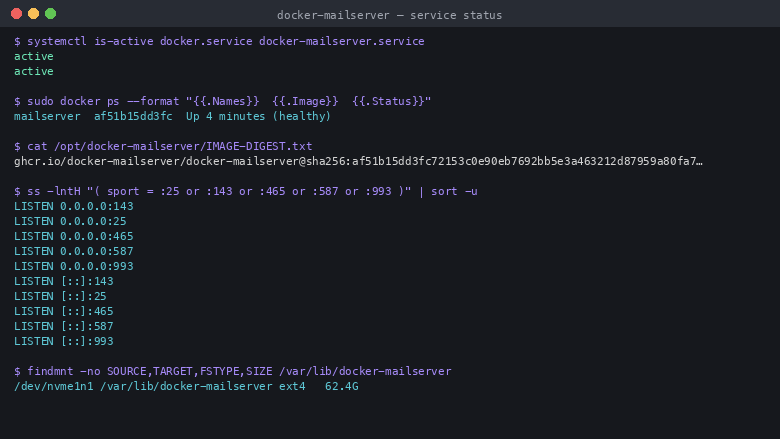
Task: Click the 'LISTEN [::]:465' line
Action: click(x=64, y=311)
